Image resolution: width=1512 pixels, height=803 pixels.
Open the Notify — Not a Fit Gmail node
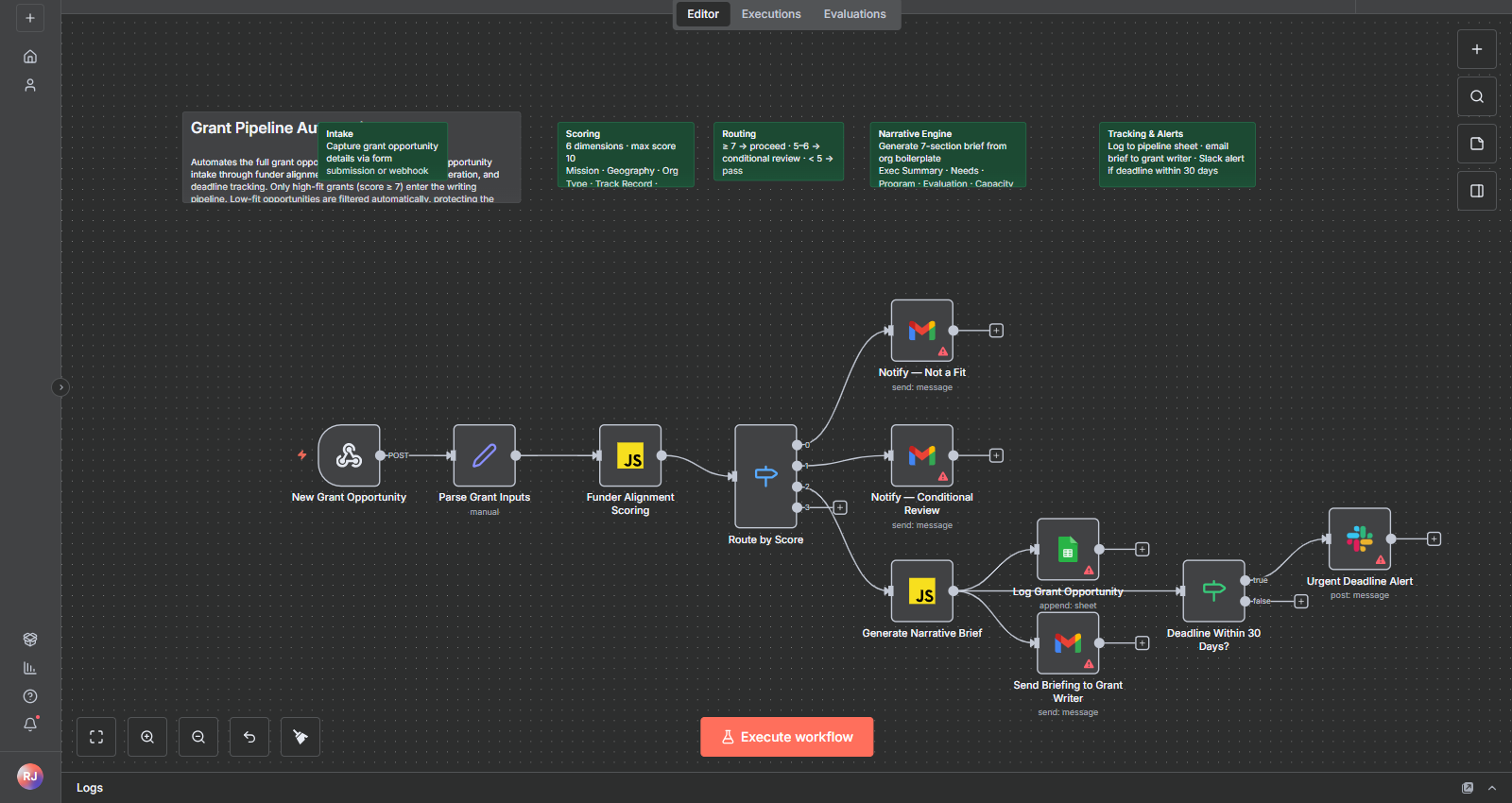tap(921, 331)
